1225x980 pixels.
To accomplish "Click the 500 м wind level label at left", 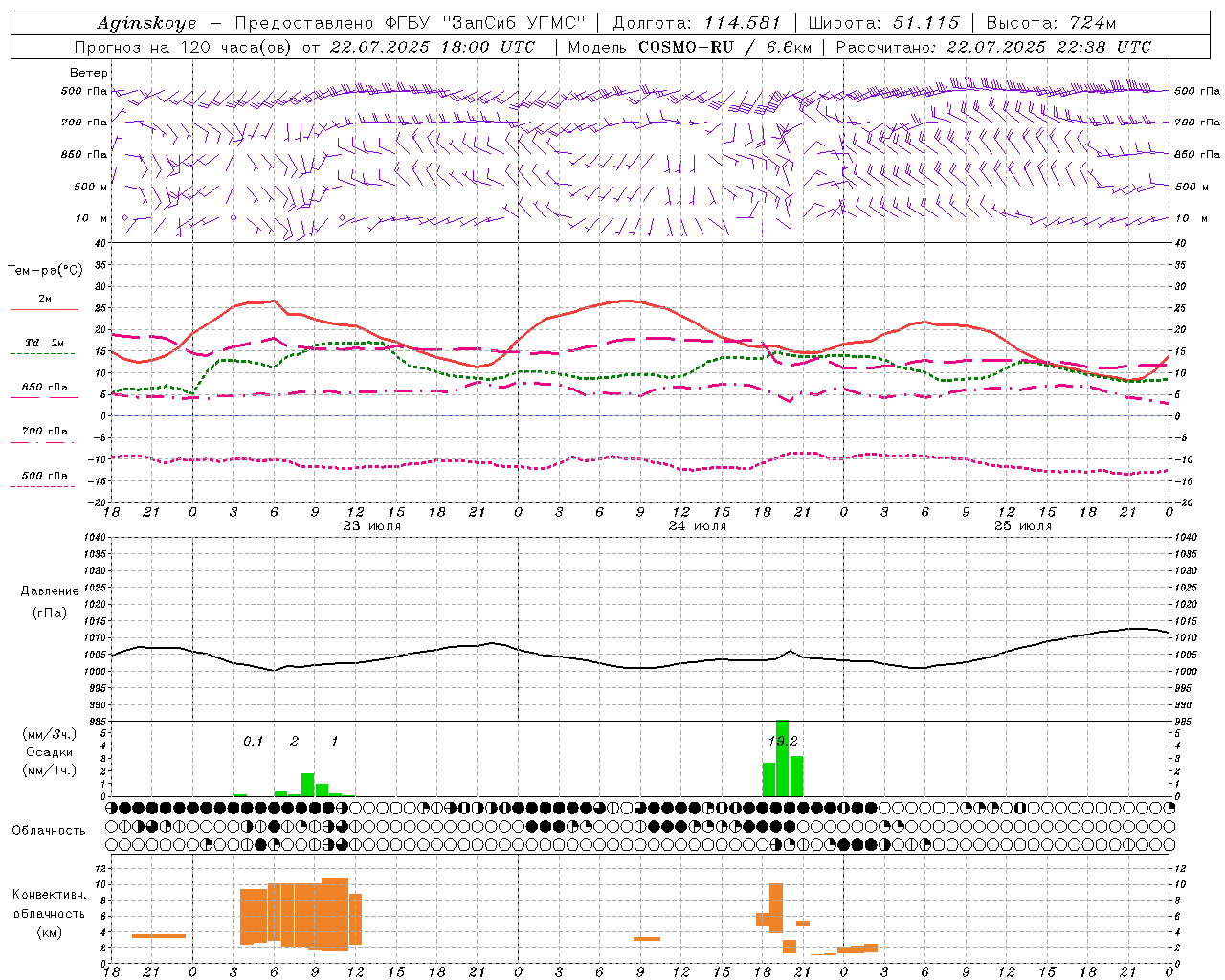I will pos(85,187).
